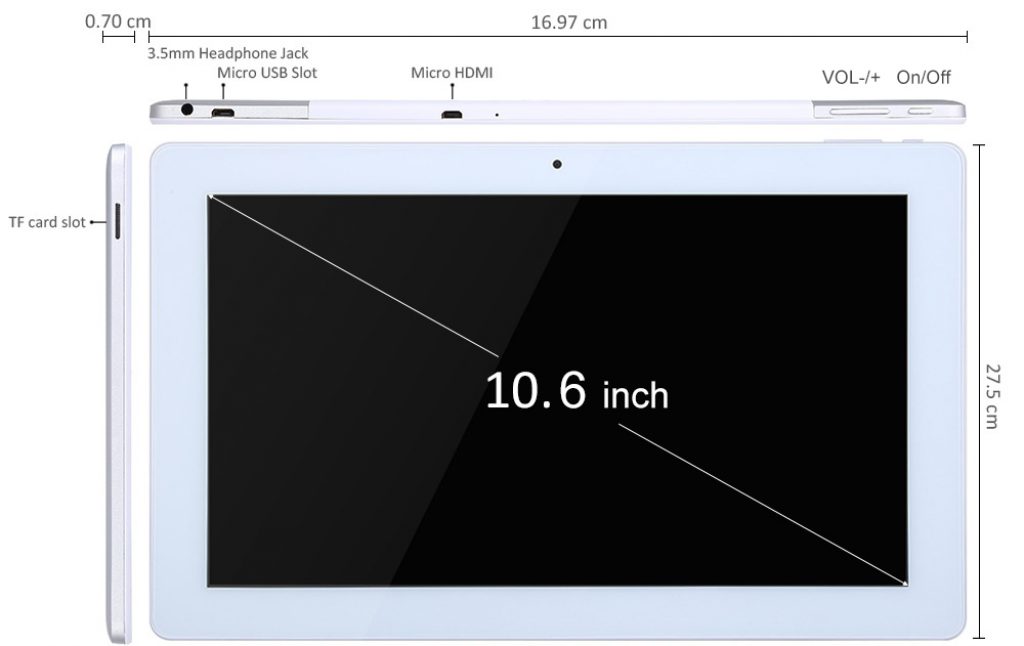
Task: Select the "Micro HDMI" label text
Action: (452, 73)
